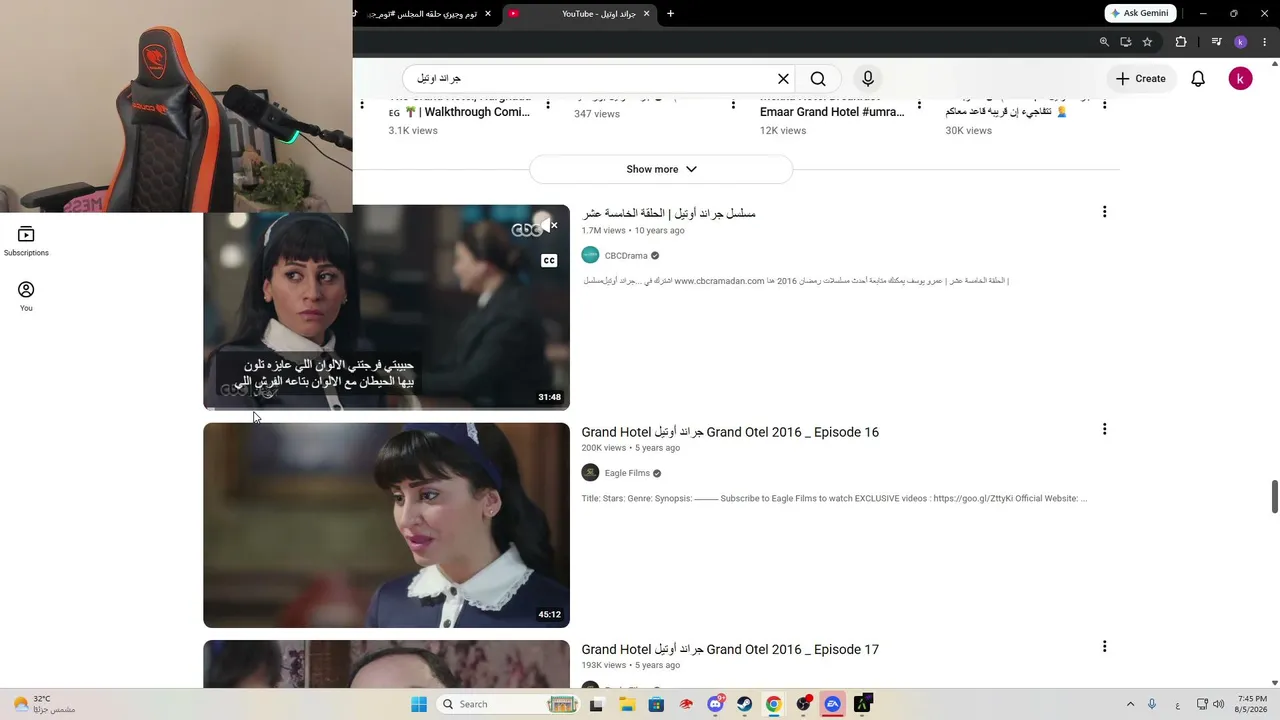Screen dimensions: 1280x720
Task: Open taskbar volume speaker icon
Action: pos(1218,704)
